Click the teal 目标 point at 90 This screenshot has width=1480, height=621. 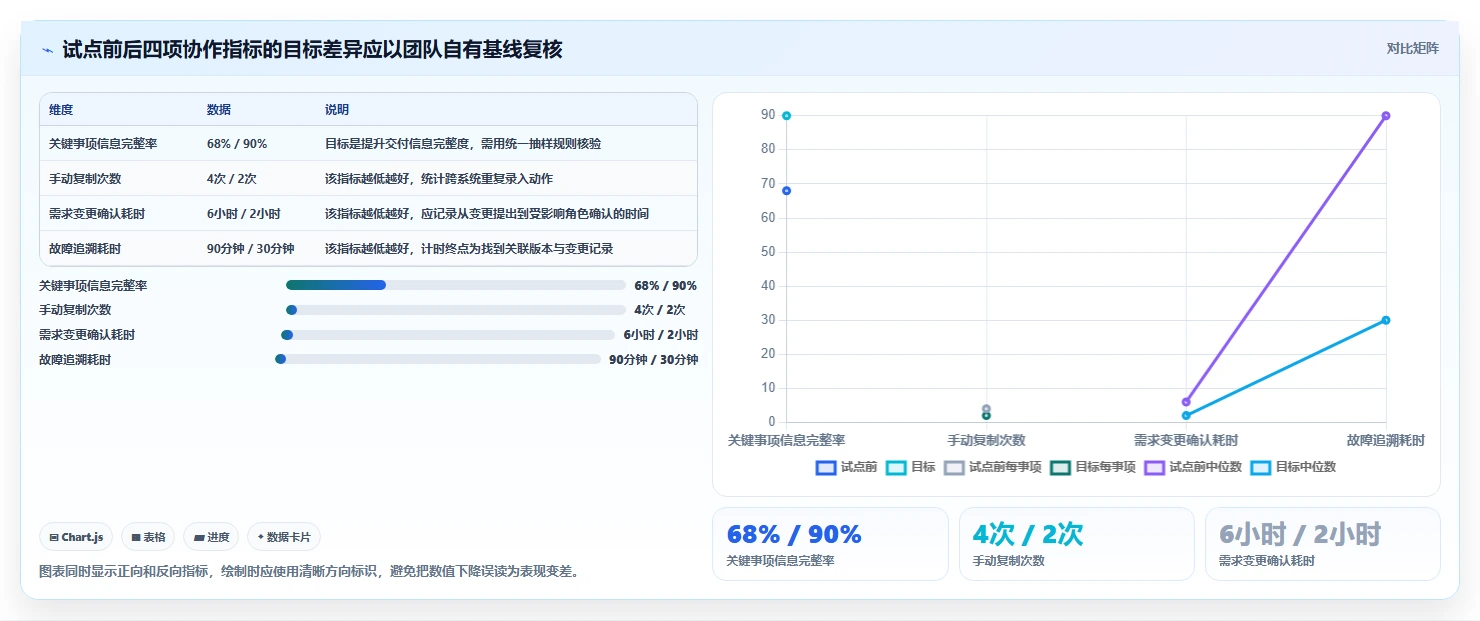pos(786,116)
